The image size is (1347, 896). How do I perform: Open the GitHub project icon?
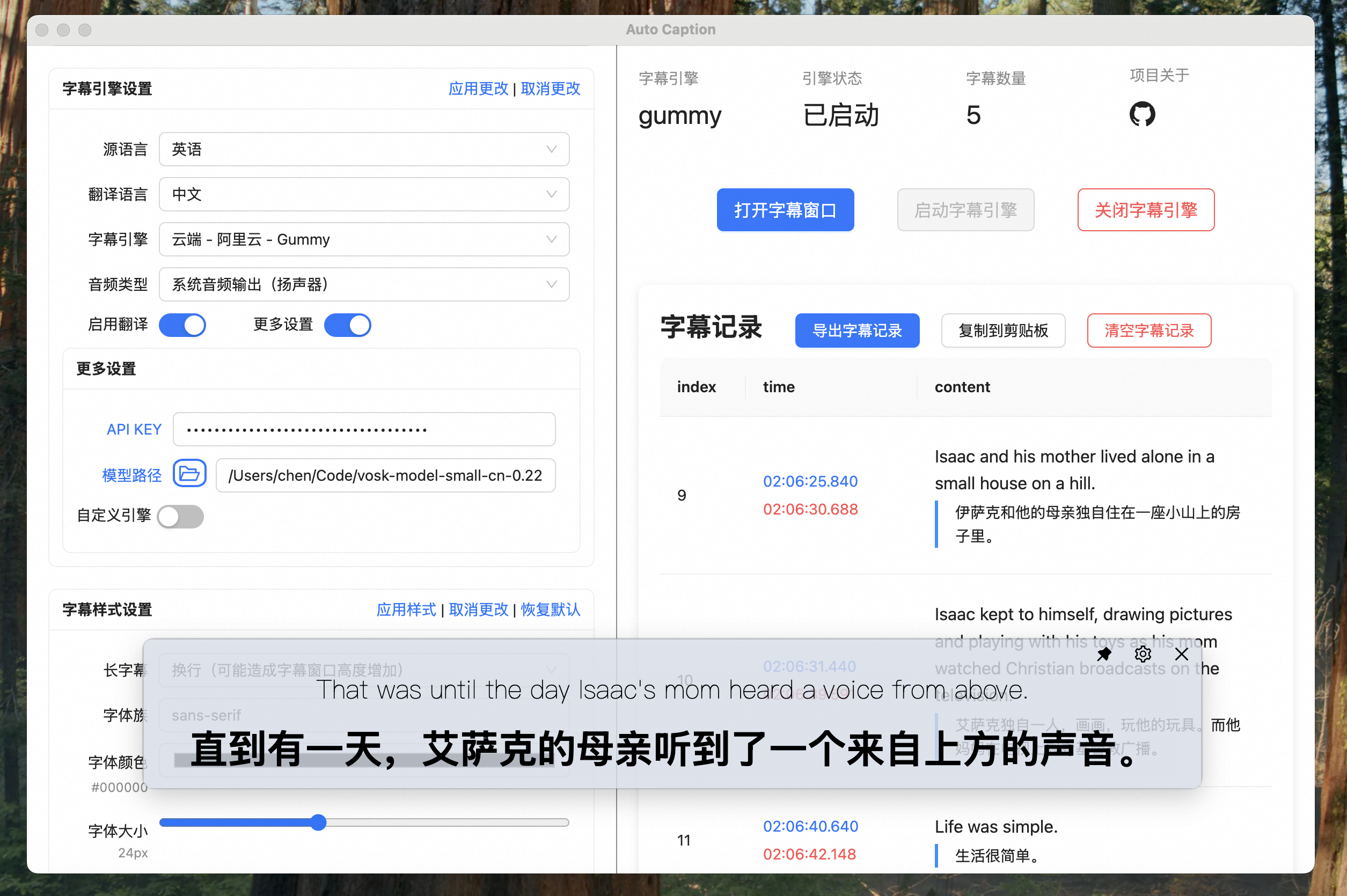tap(1141, 114)
